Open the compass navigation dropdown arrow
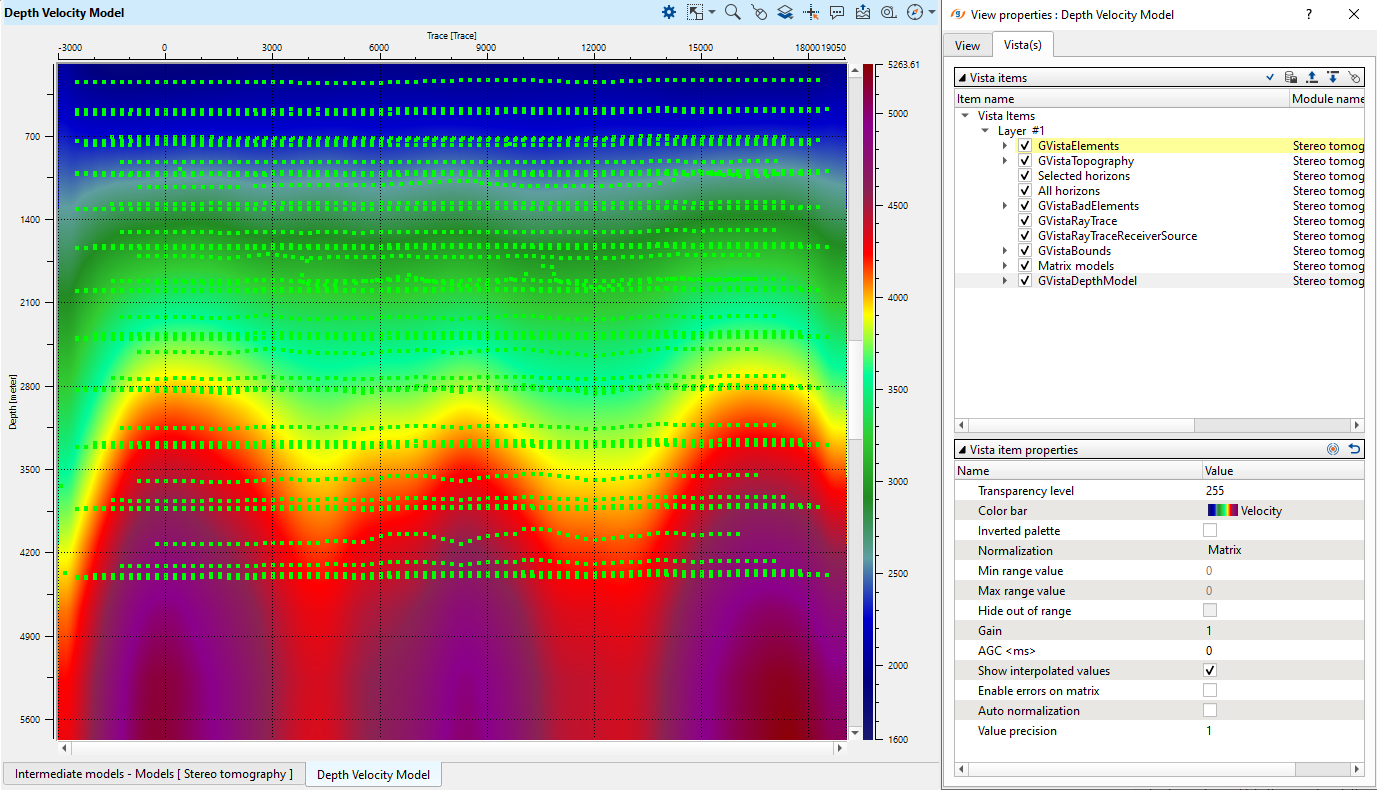 pyautogui.click(x=932, y=13)
